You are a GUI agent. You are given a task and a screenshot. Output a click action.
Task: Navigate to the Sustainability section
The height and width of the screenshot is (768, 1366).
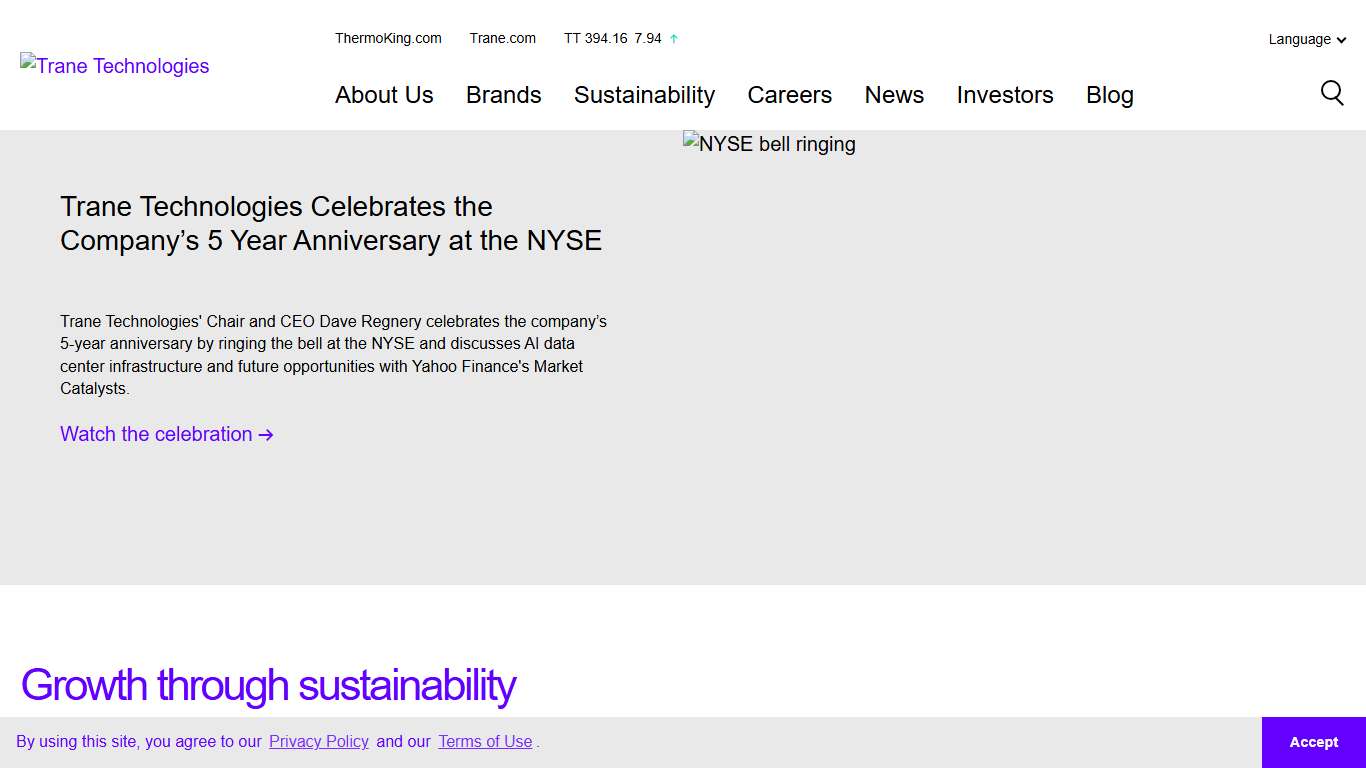644,95
